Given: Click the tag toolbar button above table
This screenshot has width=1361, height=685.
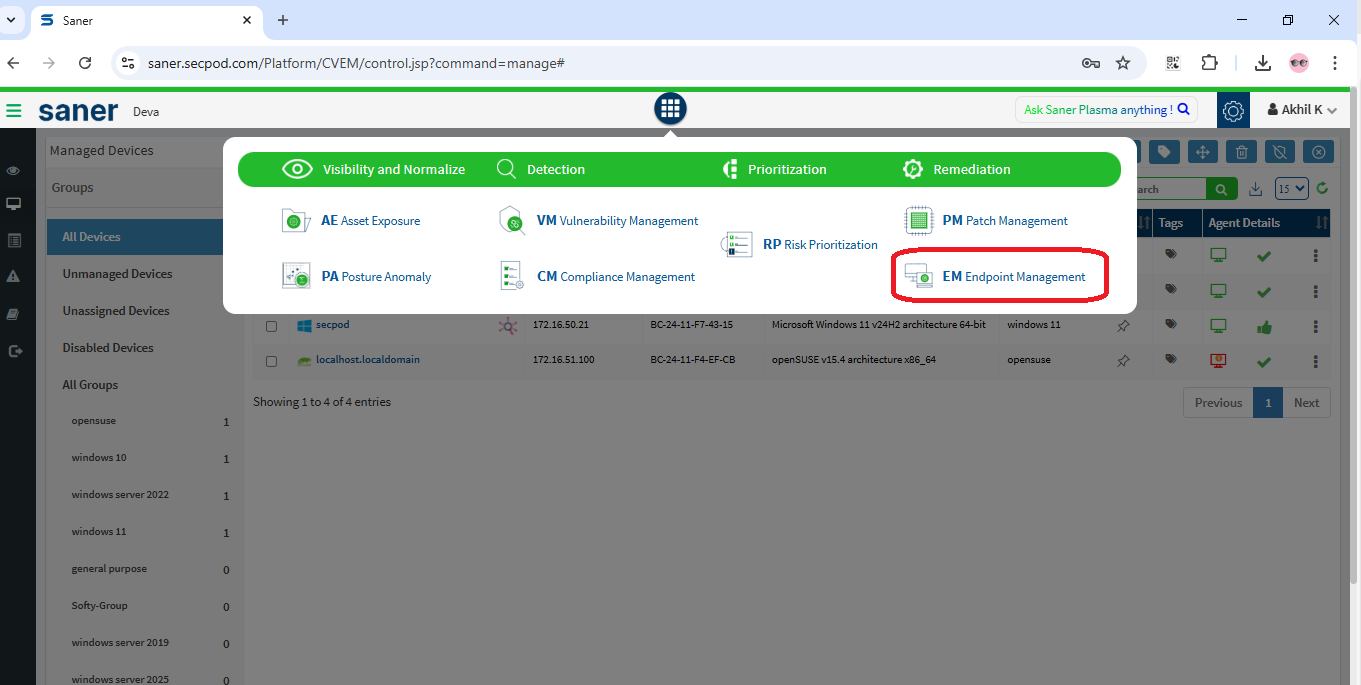Looking at the screenshot, I should tap(1164, 152).
